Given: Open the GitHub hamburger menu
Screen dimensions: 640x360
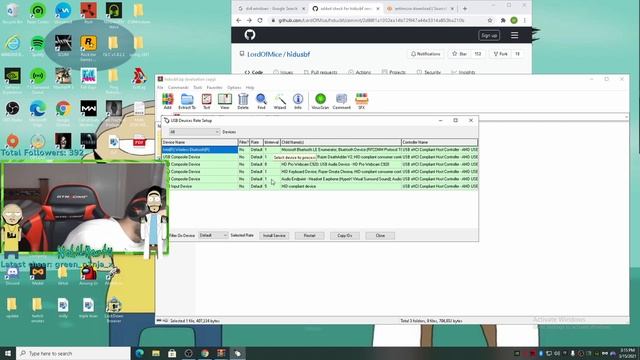Looking at the screenshot, I should [x=514, y=36].
